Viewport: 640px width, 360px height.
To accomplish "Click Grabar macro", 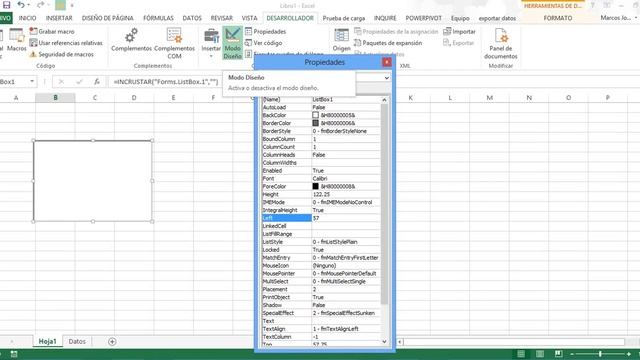I will click(52, 31).
